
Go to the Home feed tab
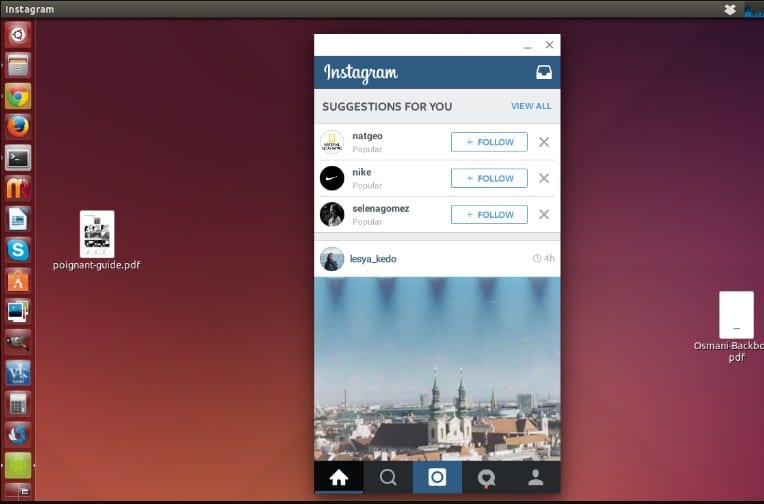point(339,477)
